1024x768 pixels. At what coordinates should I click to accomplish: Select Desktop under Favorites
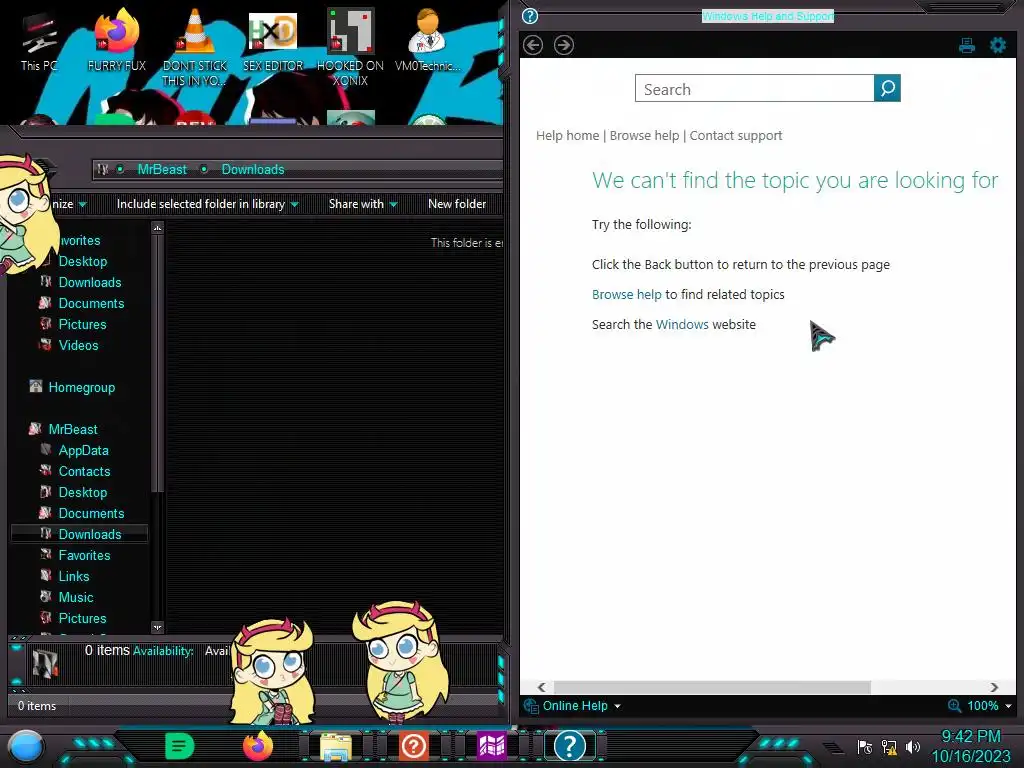pyautogui.click(x=83, y=261)
